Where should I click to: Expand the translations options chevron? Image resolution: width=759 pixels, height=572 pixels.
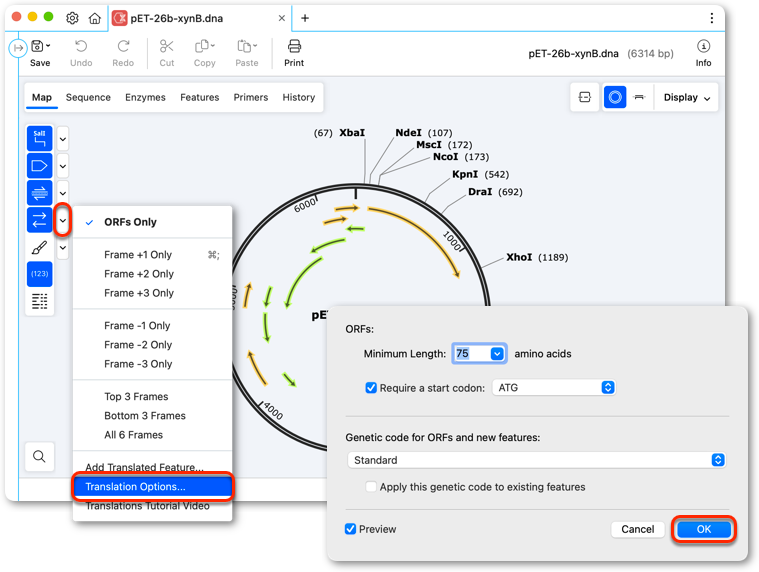[x=63, y=220]
